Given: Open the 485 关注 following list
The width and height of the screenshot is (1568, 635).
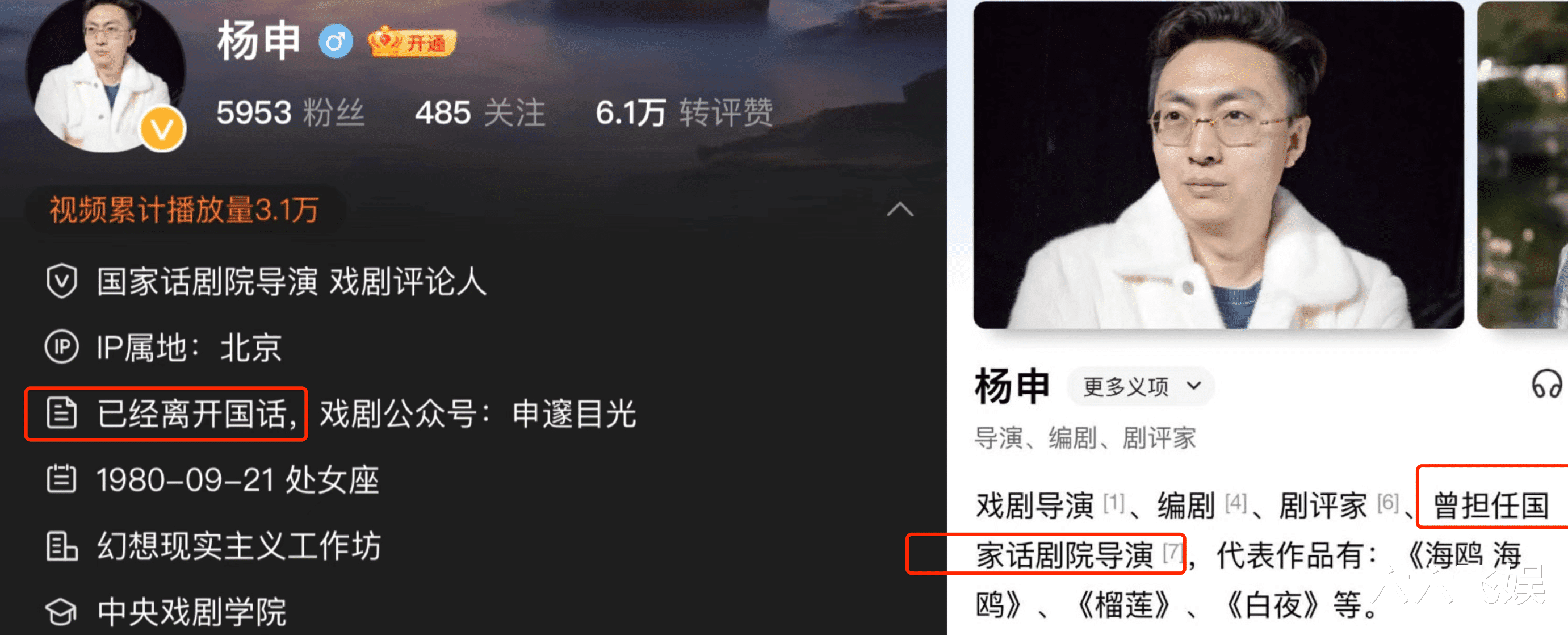Looking at the screenshot, I should tap(480, 112).
